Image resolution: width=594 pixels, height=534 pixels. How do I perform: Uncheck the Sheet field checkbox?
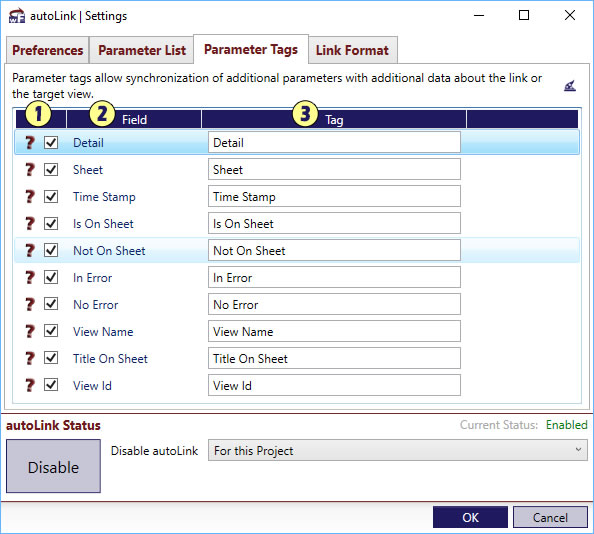(51, 170)
